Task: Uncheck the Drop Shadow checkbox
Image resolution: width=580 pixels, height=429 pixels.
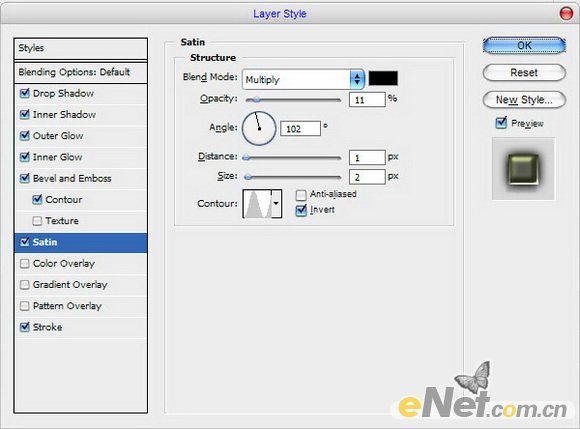Action: coord(24,93)
